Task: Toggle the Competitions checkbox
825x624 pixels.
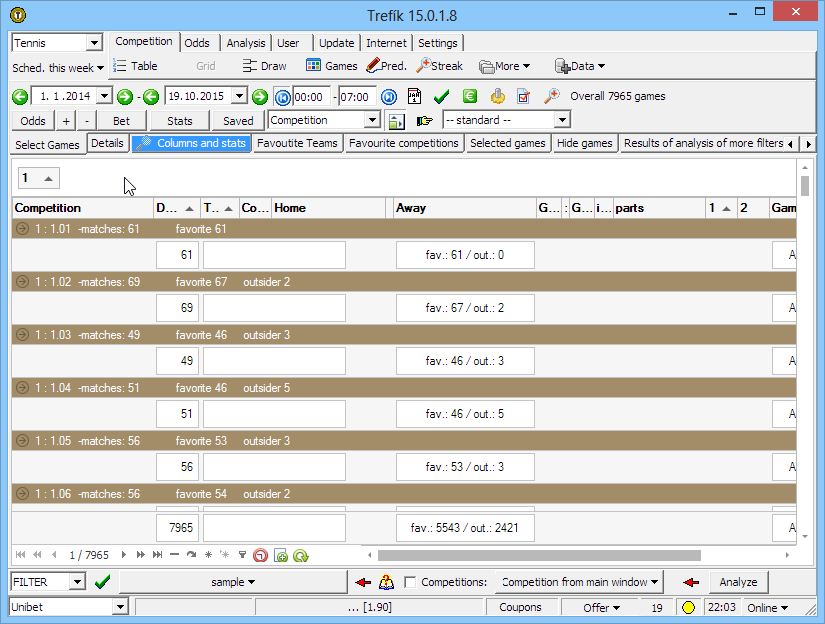Action: (x=410, y=582)
